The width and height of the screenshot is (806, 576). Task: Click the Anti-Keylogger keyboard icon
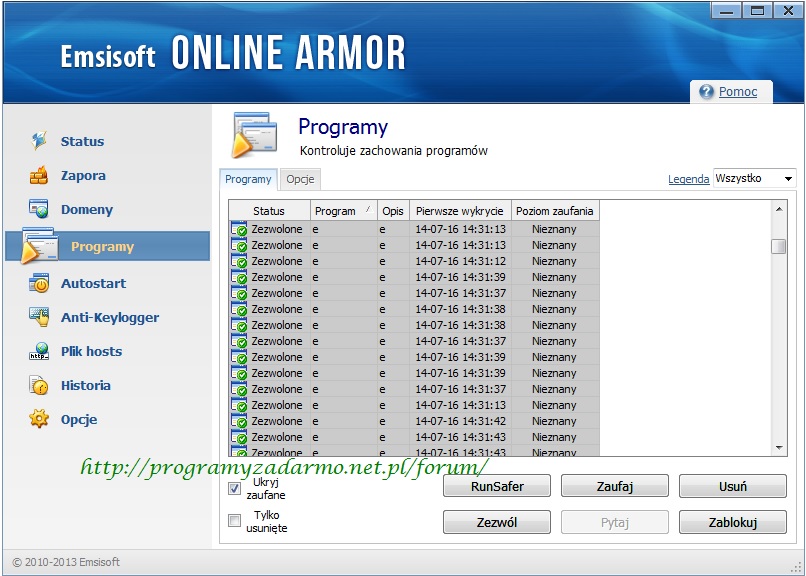pyautogui.click(x=39, y=318)
